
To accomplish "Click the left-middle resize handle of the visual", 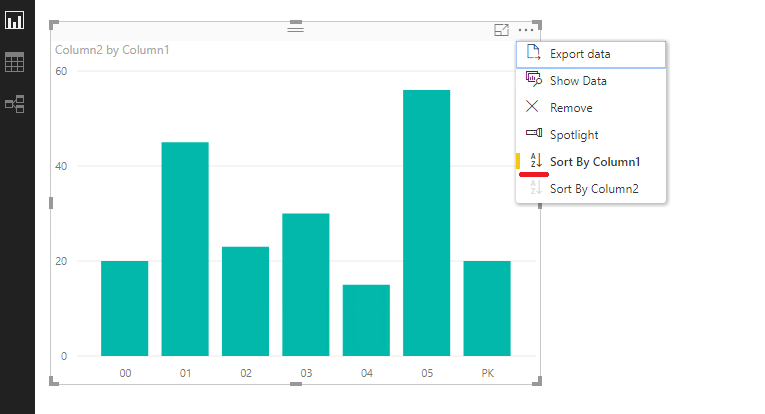I will point(51,203).
